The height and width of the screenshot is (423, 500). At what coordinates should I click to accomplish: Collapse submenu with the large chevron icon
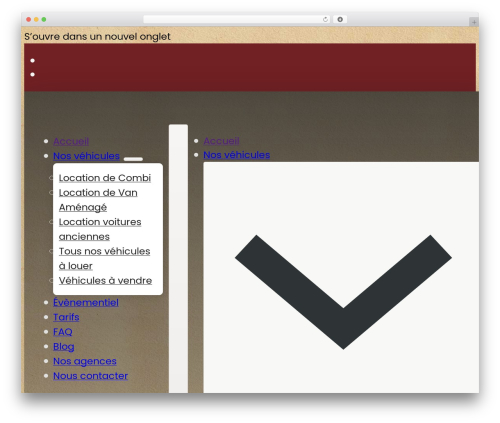pos(343,292)
